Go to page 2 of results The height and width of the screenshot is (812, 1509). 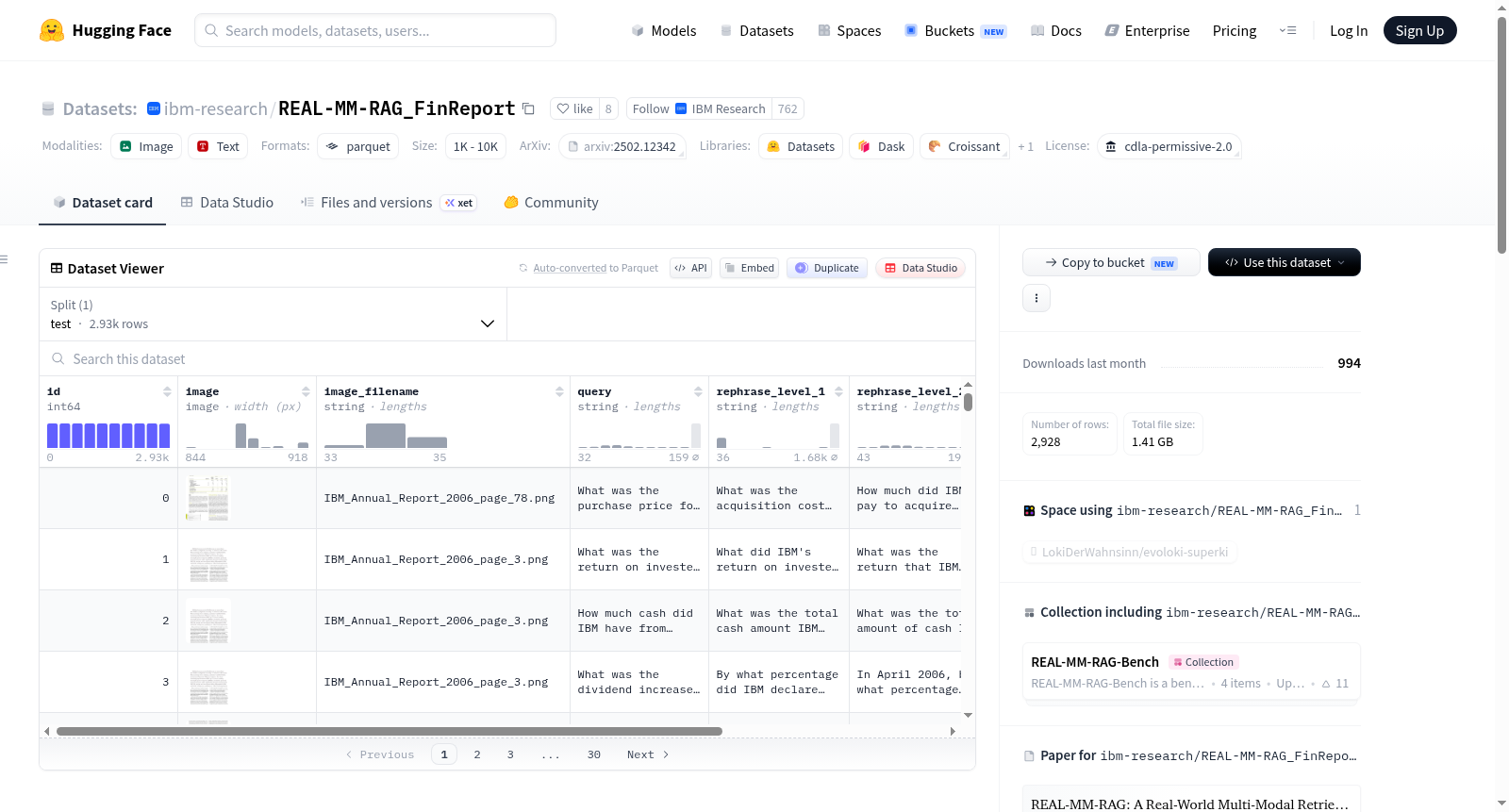[477, 754]
